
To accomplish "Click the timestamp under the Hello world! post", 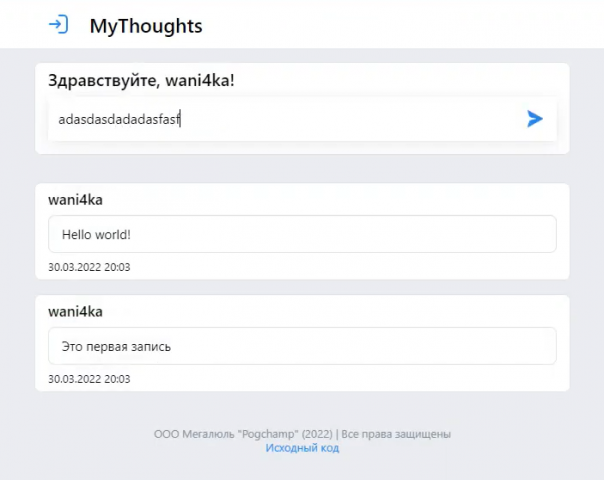I will pyautogui.click(x=89, y=267).
